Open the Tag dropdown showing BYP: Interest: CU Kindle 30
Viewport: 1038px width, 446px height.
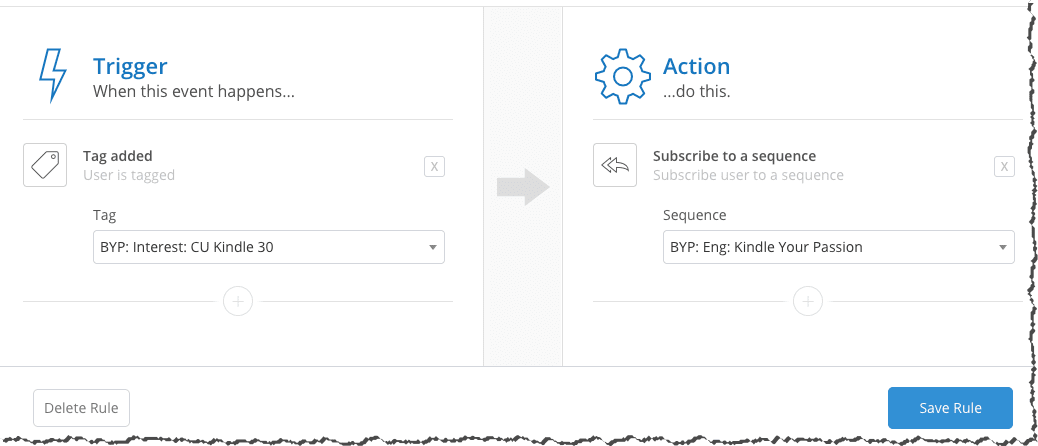point(269,247)
